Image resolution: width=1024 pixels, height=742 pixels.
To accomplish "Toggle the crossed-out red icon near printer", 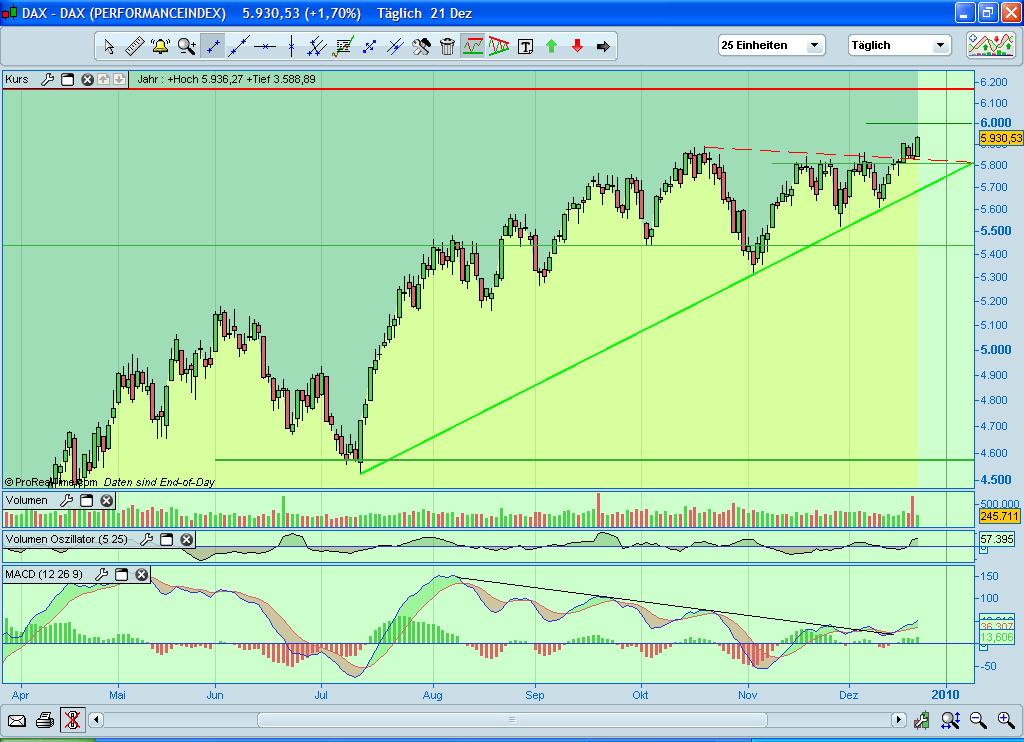I will 72,720.
